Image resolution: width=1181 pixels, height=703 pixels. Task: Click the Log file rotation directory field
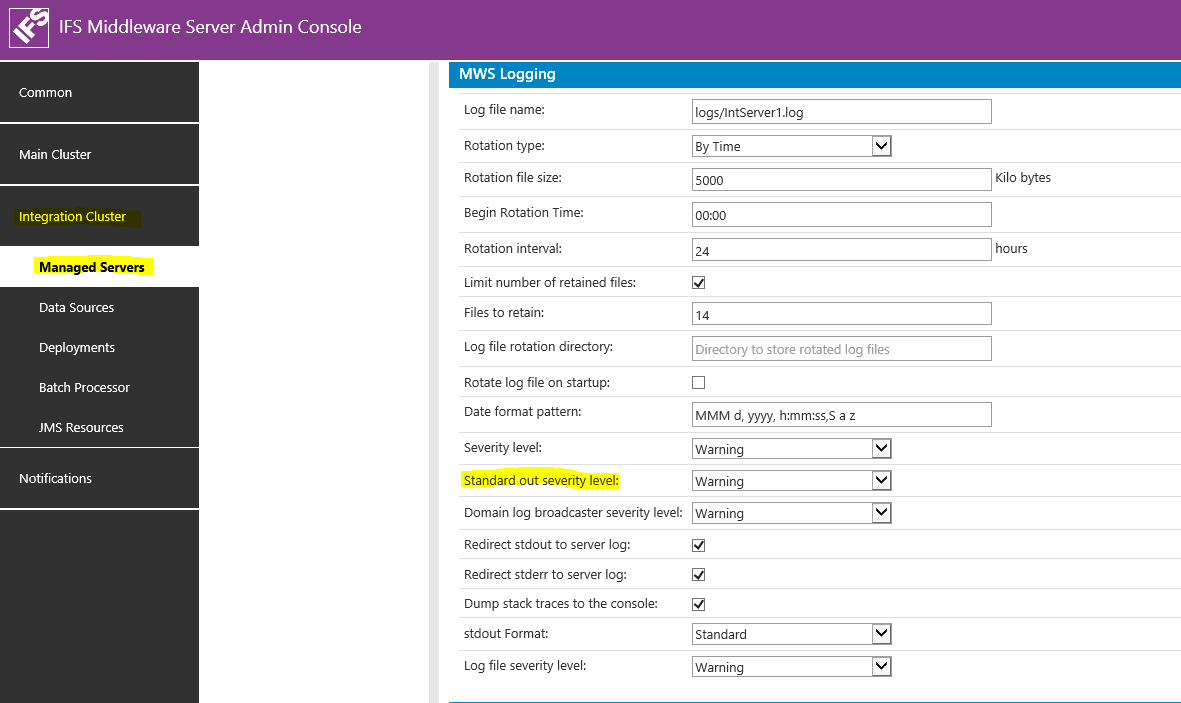pos(841,349)
